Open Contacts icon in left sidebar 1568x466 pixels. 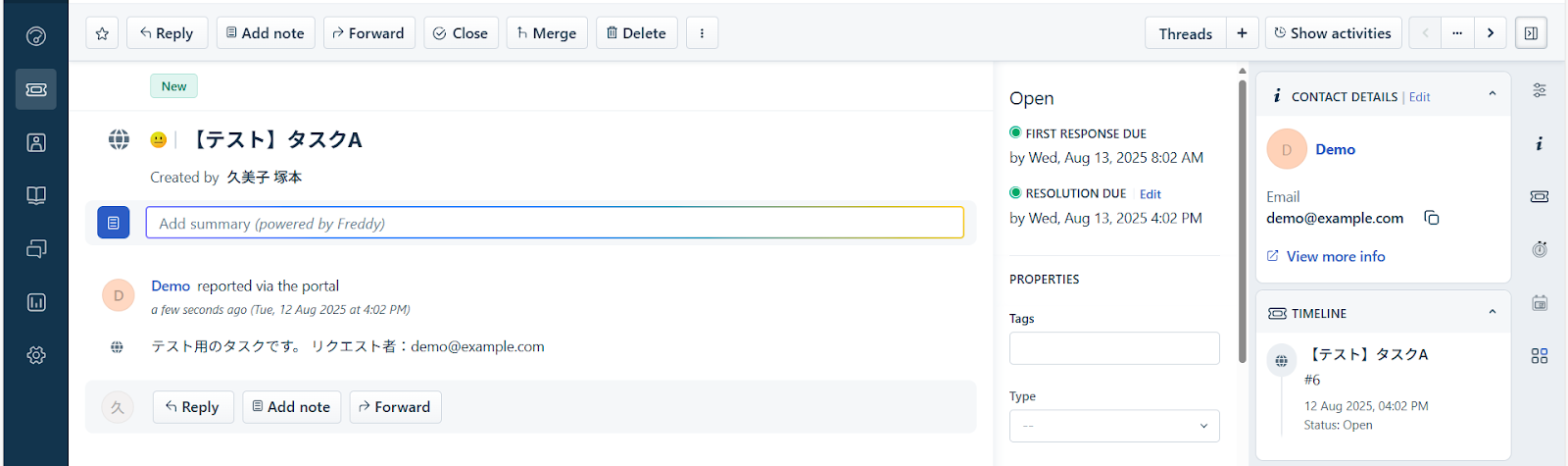point(36,142)
